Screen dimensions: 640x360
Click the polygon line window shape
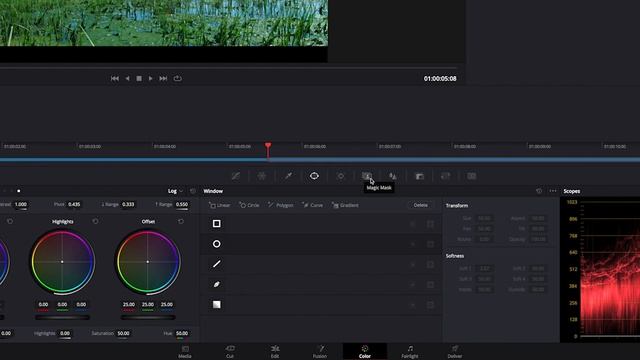[x=217, y=264]
